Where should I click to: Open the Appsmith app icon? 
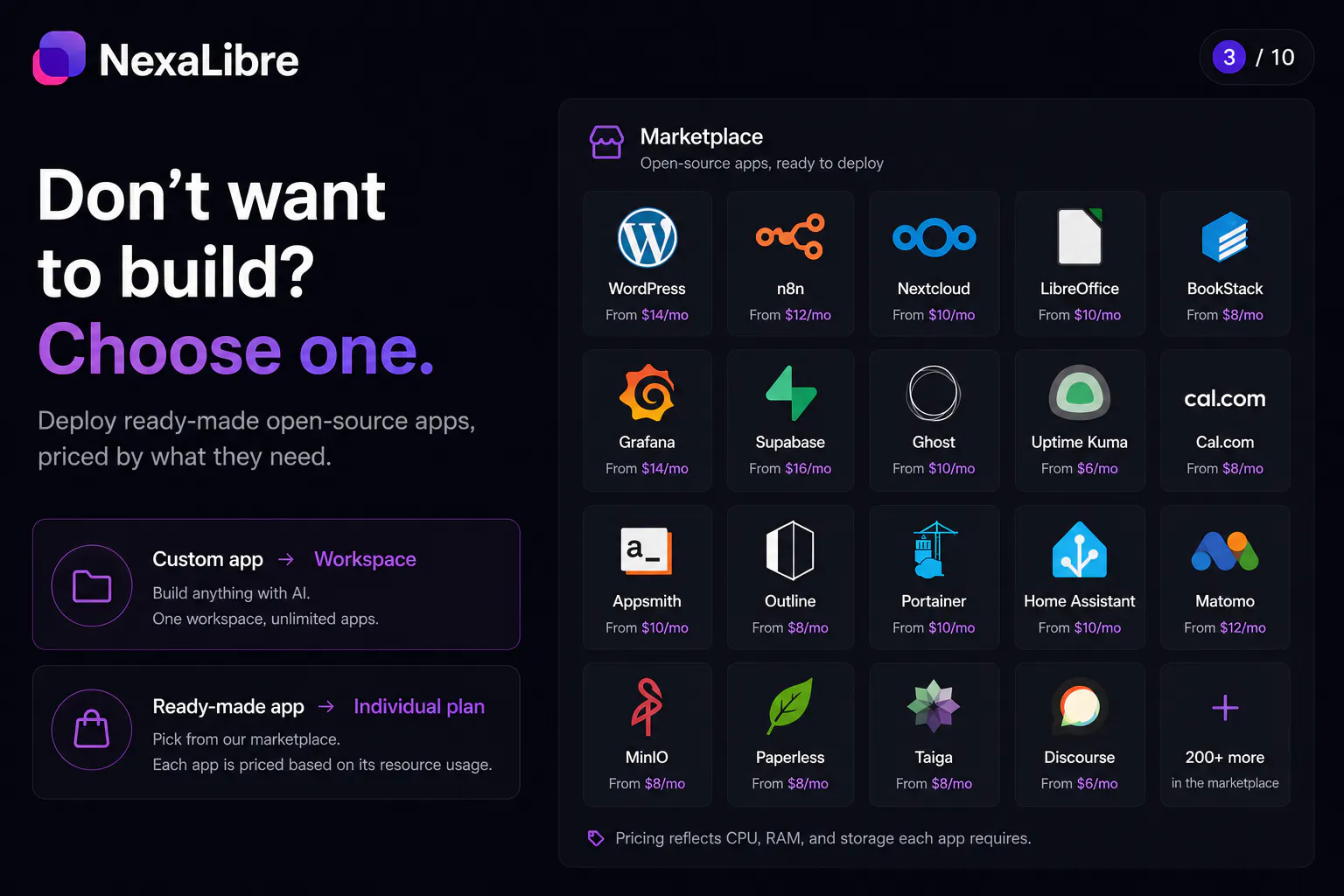click(647, 550)
